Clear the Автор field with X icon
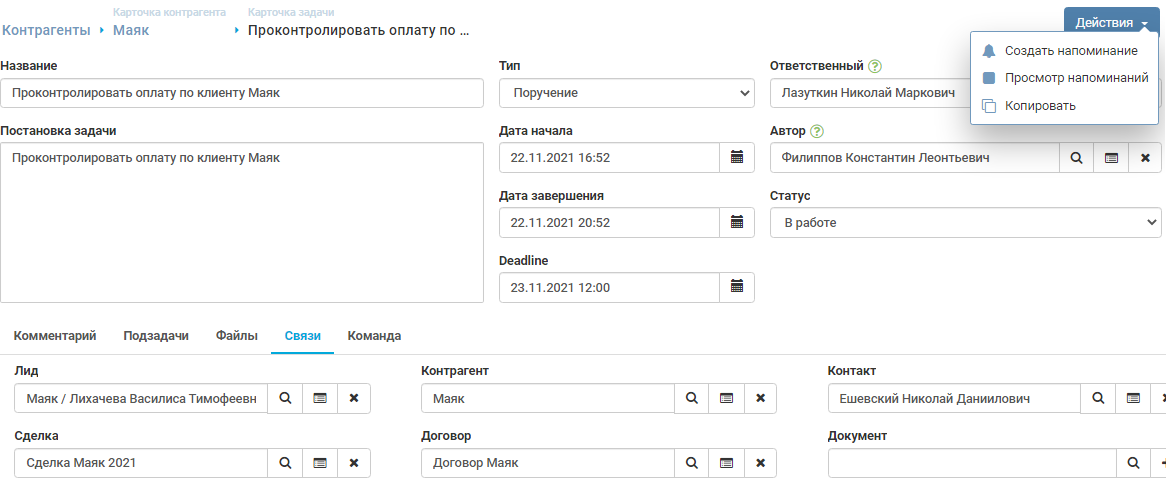This screenshot has width=1166, height=494. [1145, 157]
